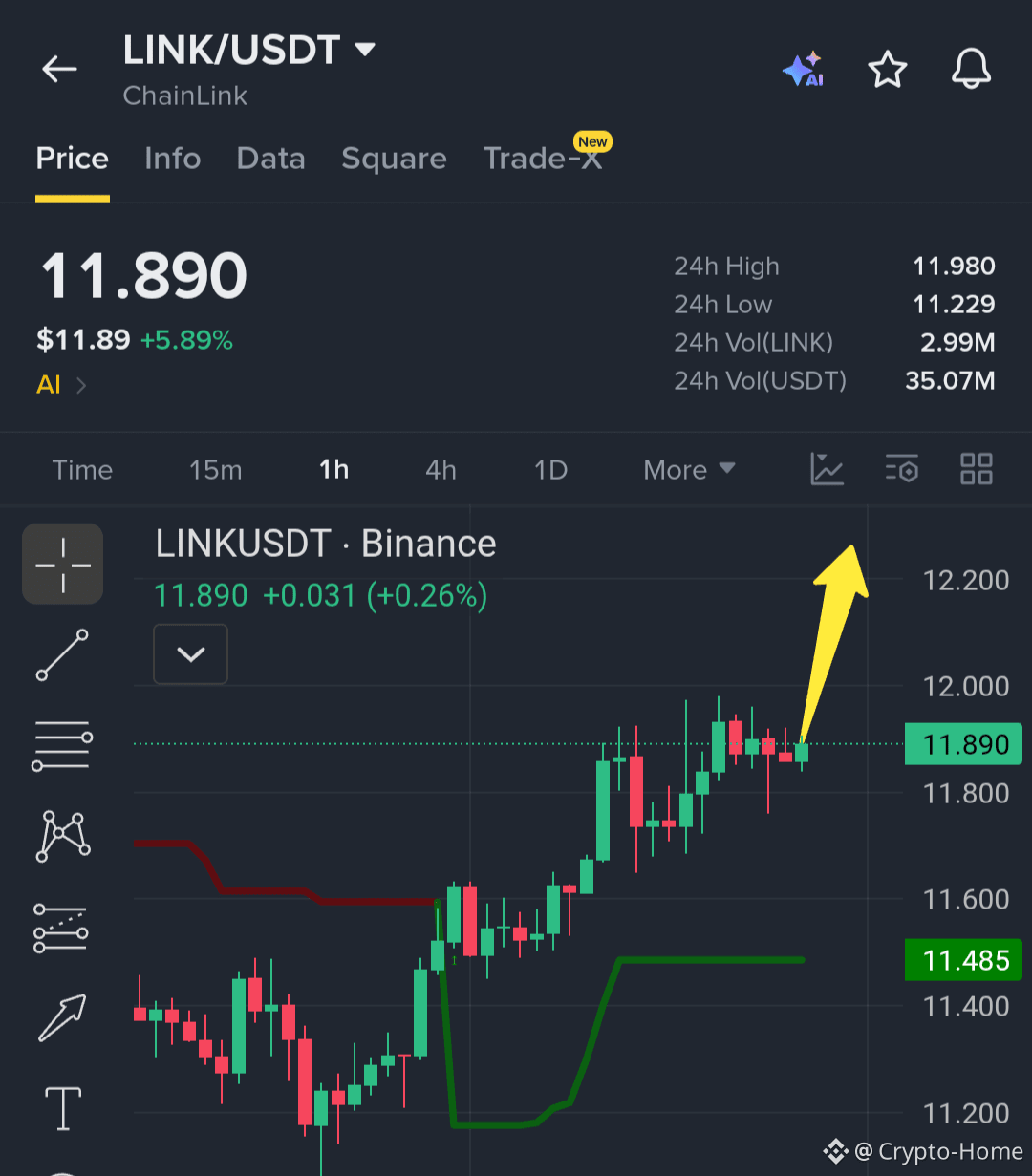Select the text tool

63,1108
